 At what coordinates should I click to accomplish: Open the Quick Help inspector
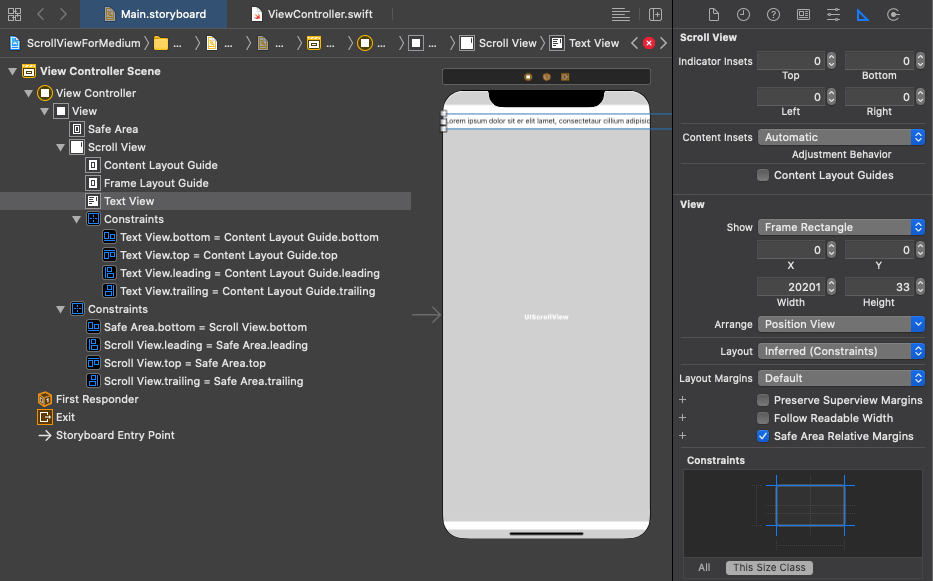(773, 15)
